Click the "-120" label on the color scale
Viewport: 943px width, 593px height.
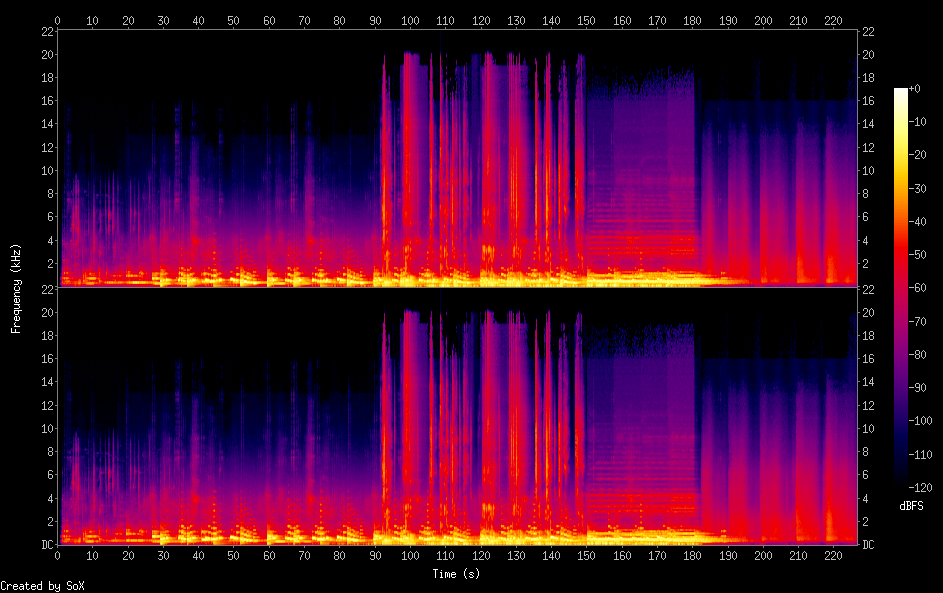point(920,487)
